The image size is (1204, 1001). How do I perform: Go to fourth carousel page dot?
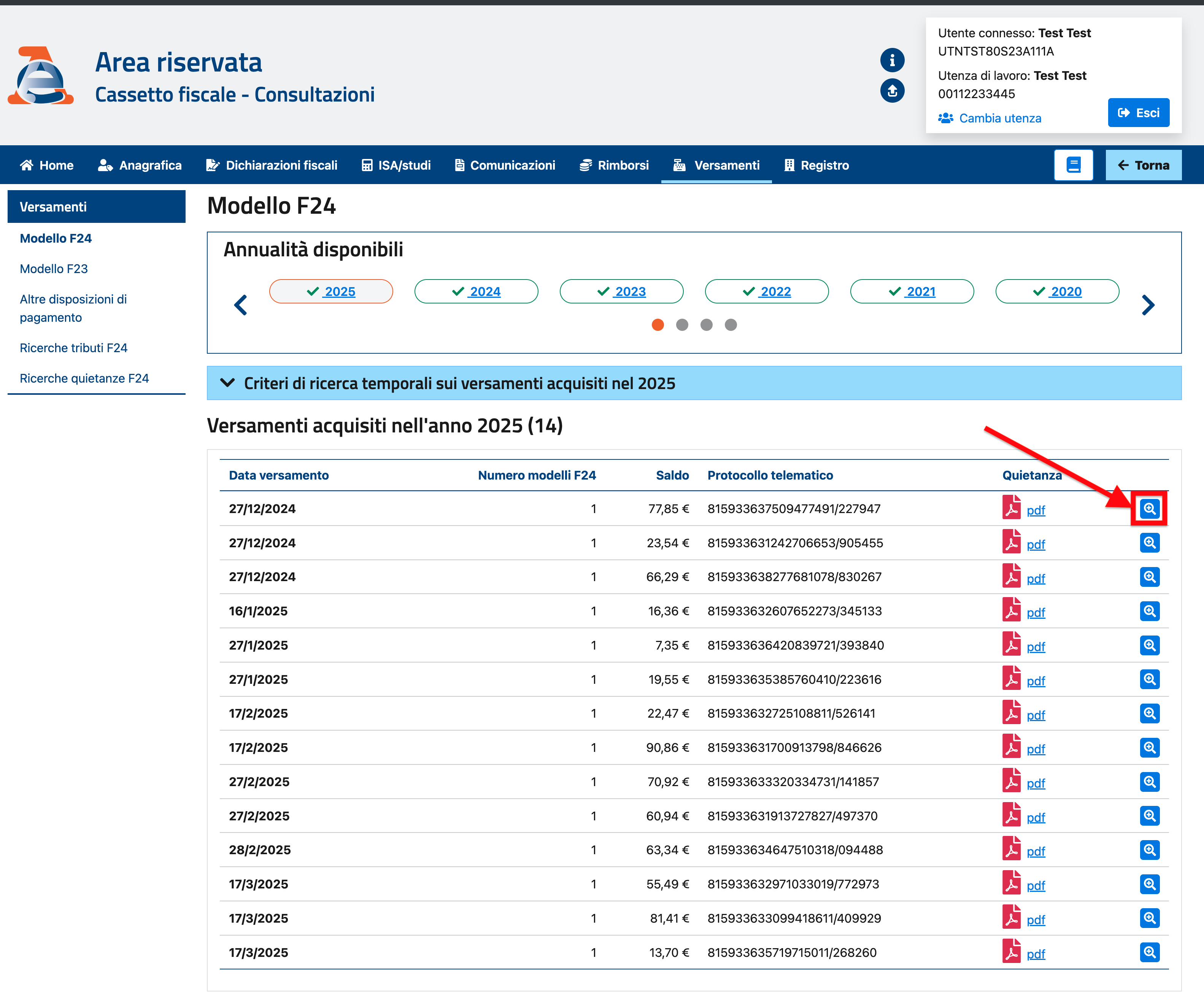731,325
